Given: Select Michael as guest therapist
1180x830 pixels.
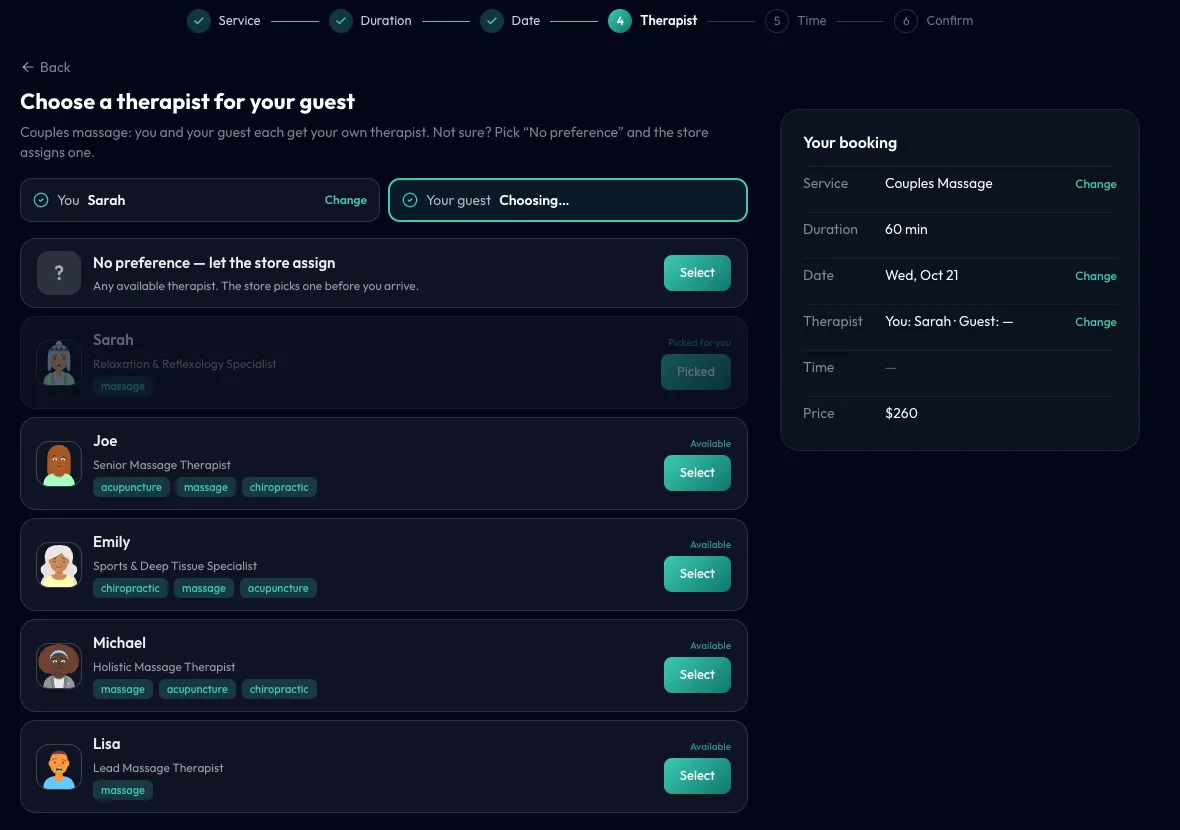Looking at the screenshot, I should [697, 674].
